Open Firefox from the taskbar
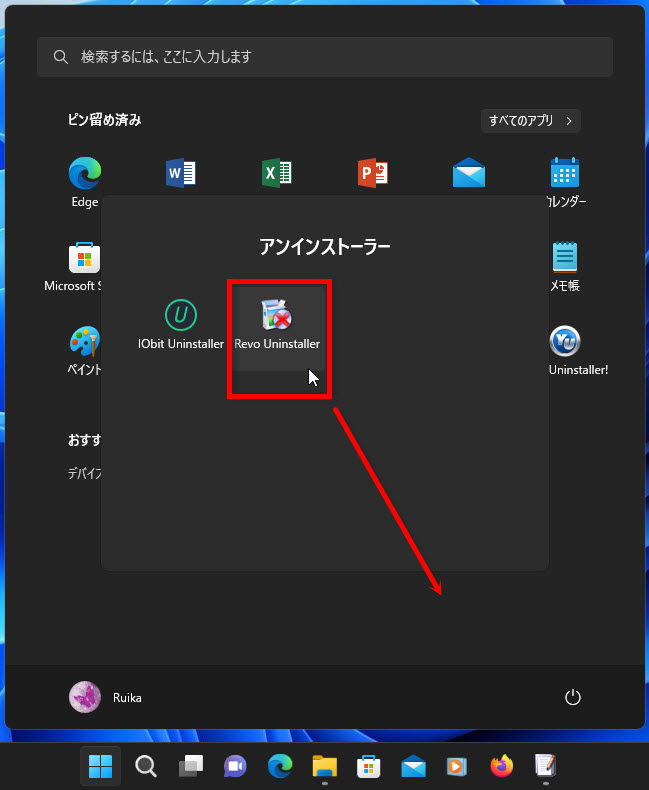The image size is (649, 790). coord(501,766)
